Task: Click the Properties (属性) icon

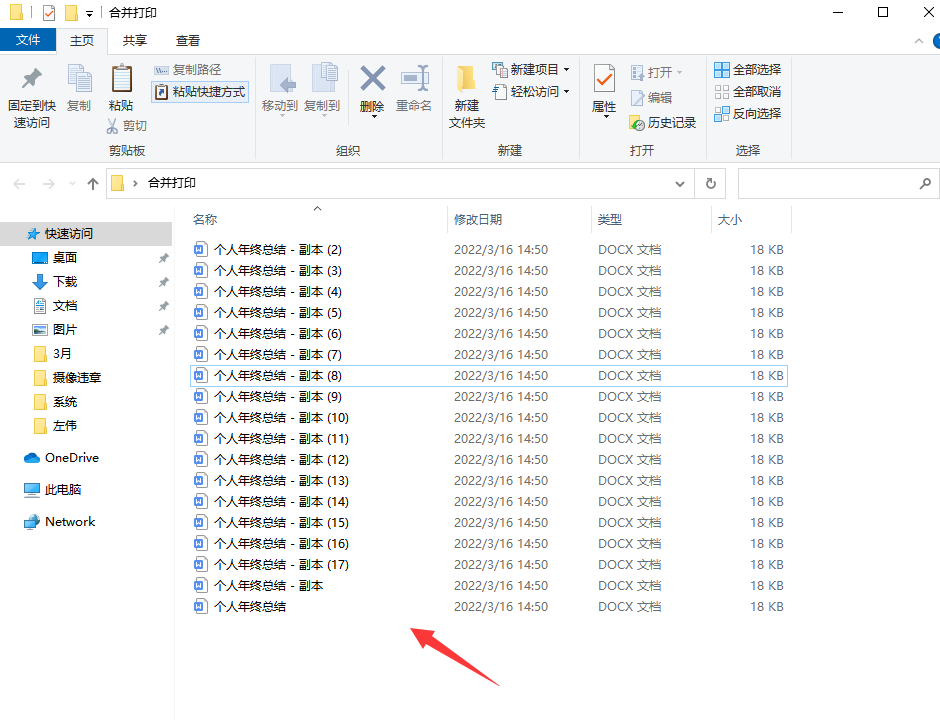Action: [604, 79]
